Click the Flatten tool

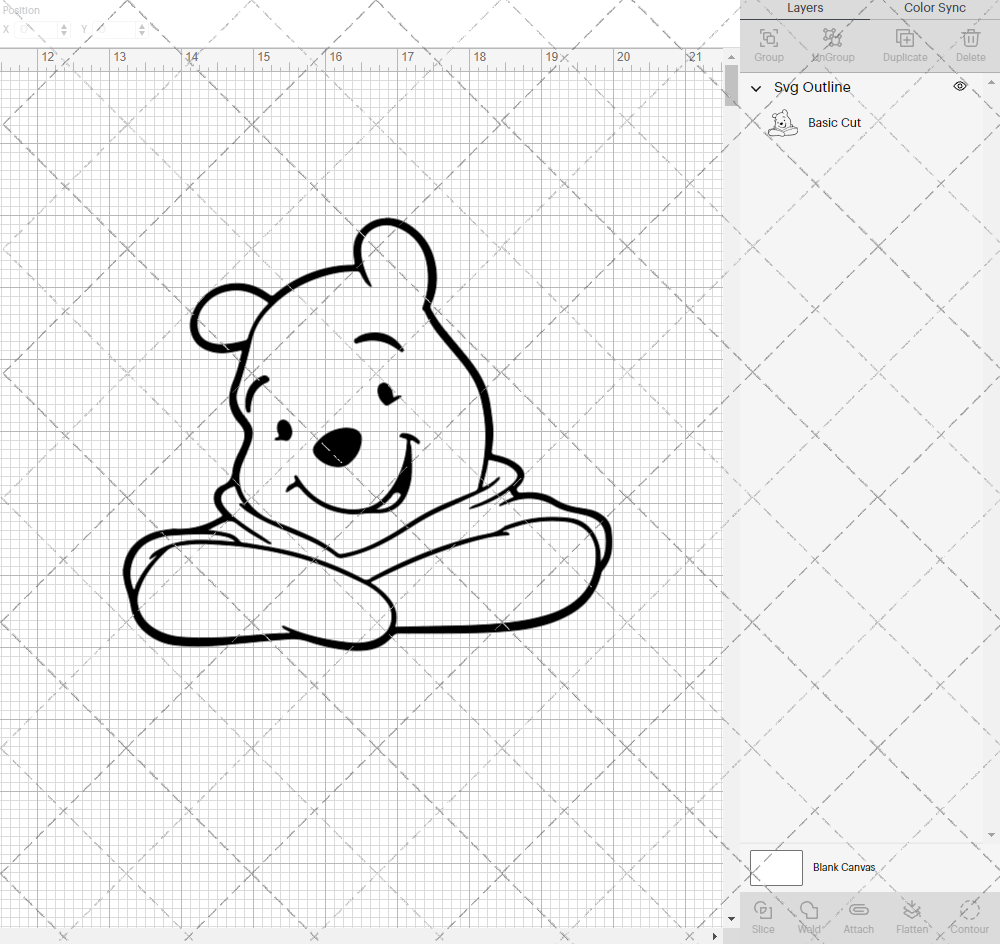(912, 917)
